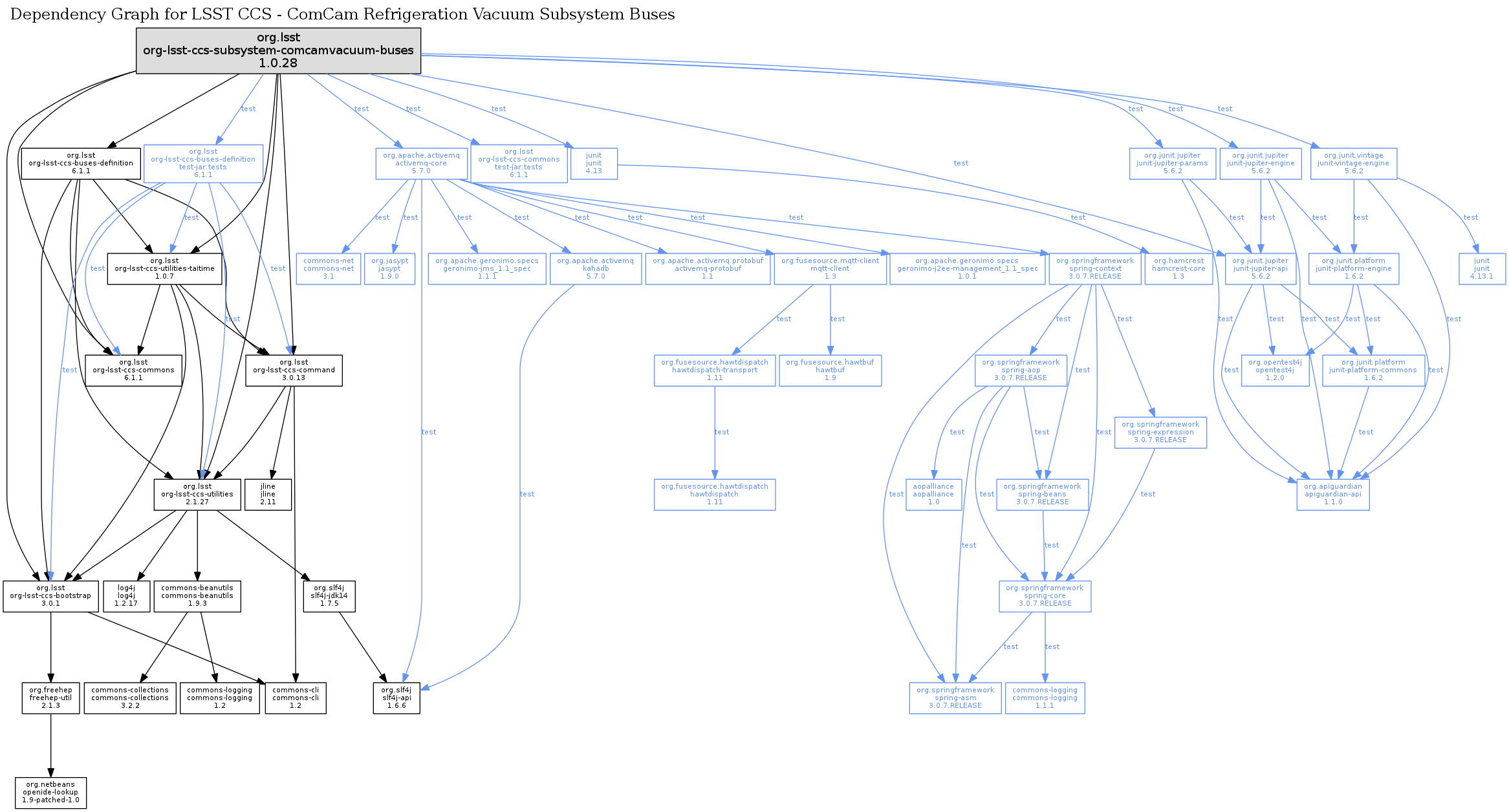Screen dimensions: 1509x812
Task: Click the openide-lookup 1.9-patched-1.0 node
Action: click(x=50, y=793)
